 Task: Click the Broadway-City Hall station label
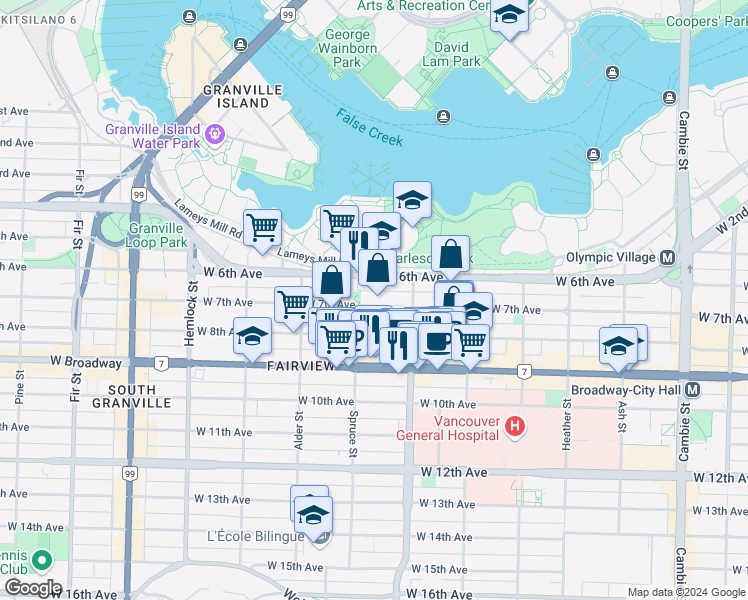pyautogui.click(x=626, y=390)
